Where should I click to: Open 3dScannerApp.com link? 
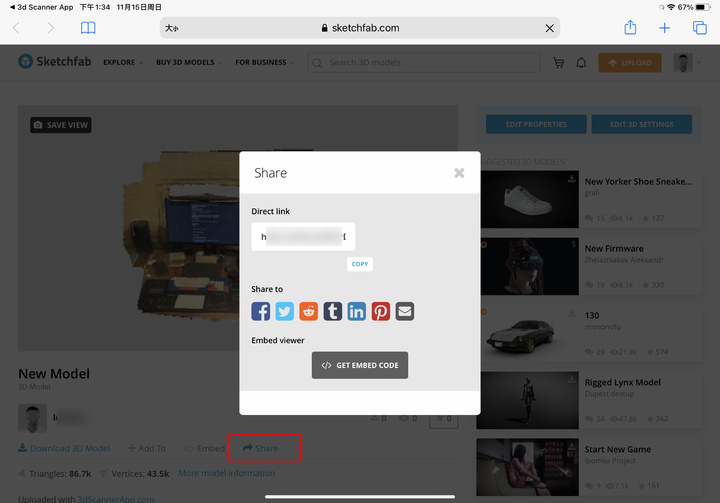116,499
